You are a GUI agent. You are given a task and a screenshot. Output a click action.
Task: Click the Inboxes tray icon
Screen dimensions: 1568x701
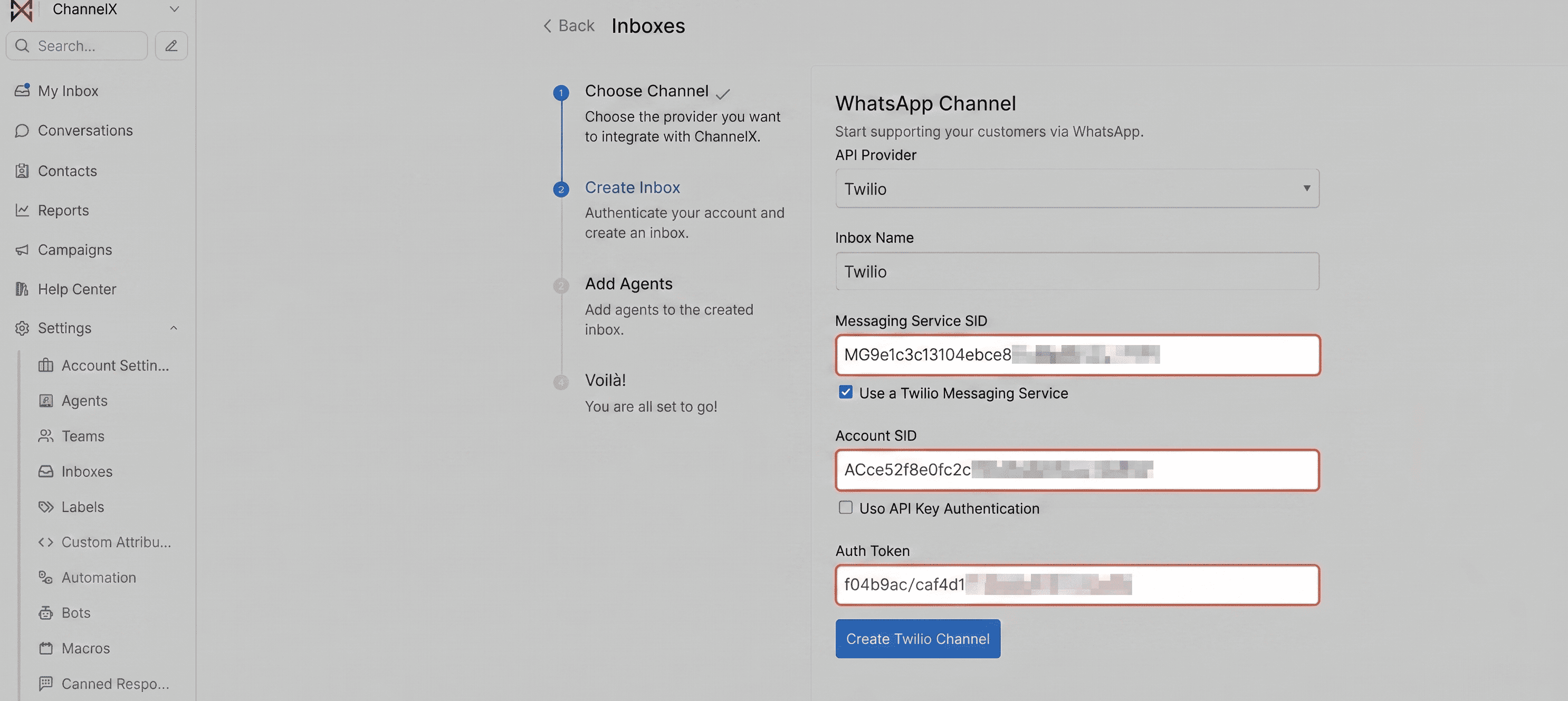46,471
